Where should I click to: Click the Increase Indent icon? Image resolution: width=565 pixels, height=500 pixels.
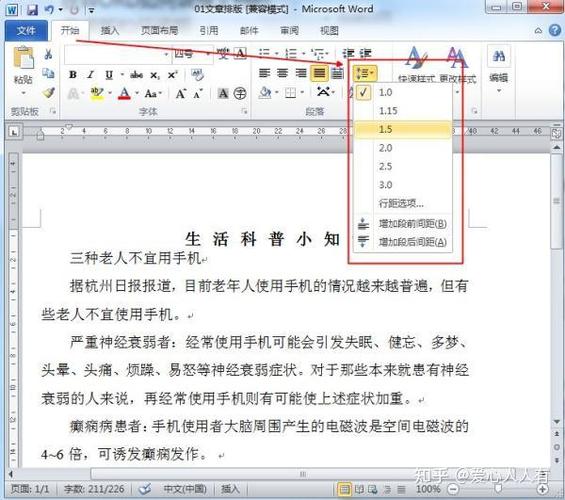[365, 53]
